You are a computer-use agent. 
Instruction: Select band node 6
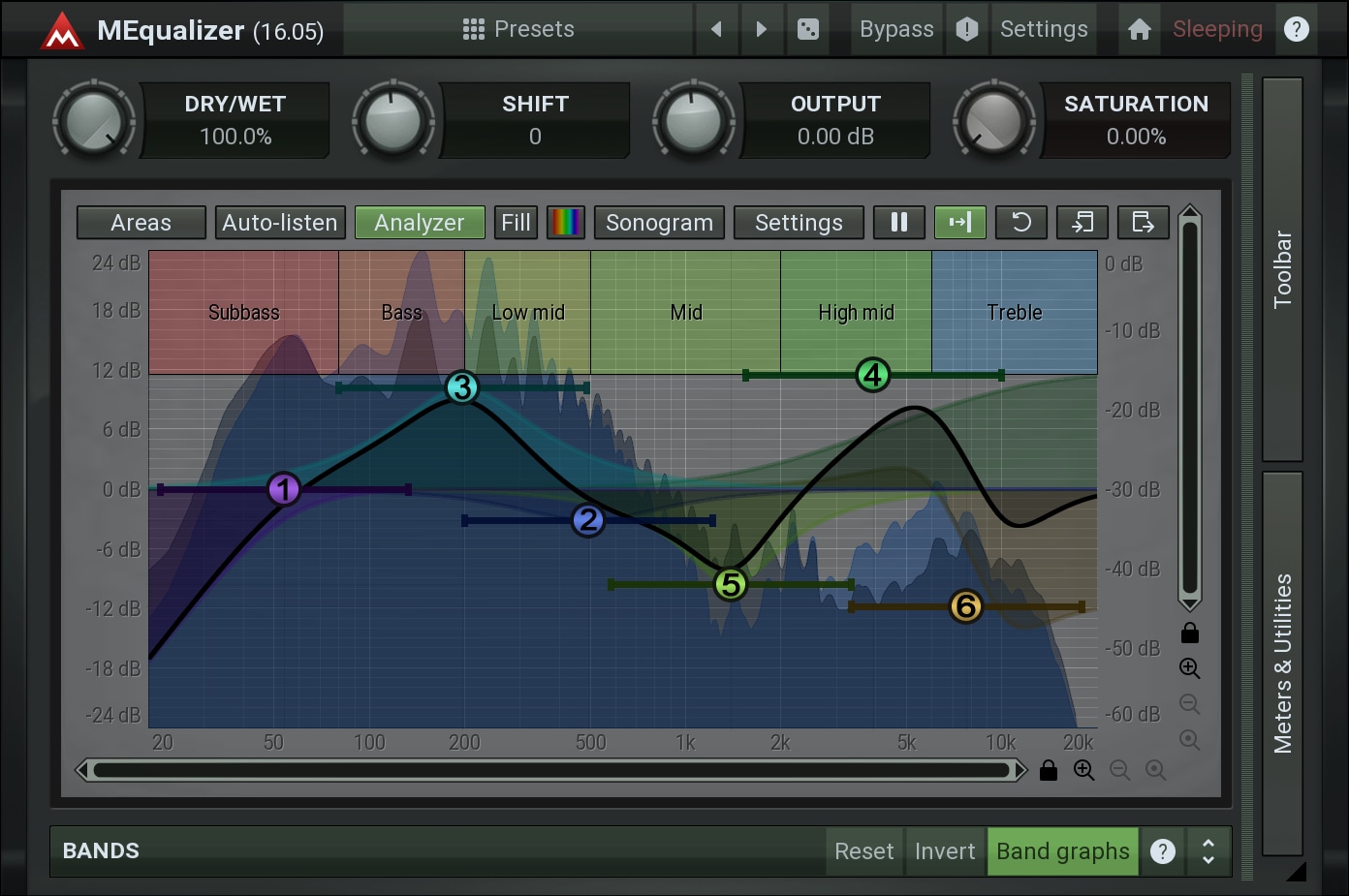[x=966, y=606]
